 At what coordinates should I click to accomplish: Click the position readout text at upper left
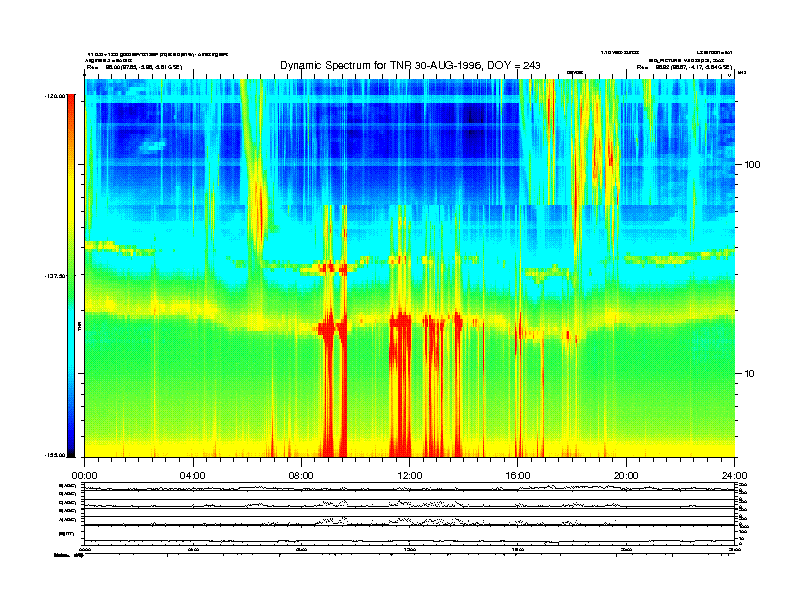134,67
